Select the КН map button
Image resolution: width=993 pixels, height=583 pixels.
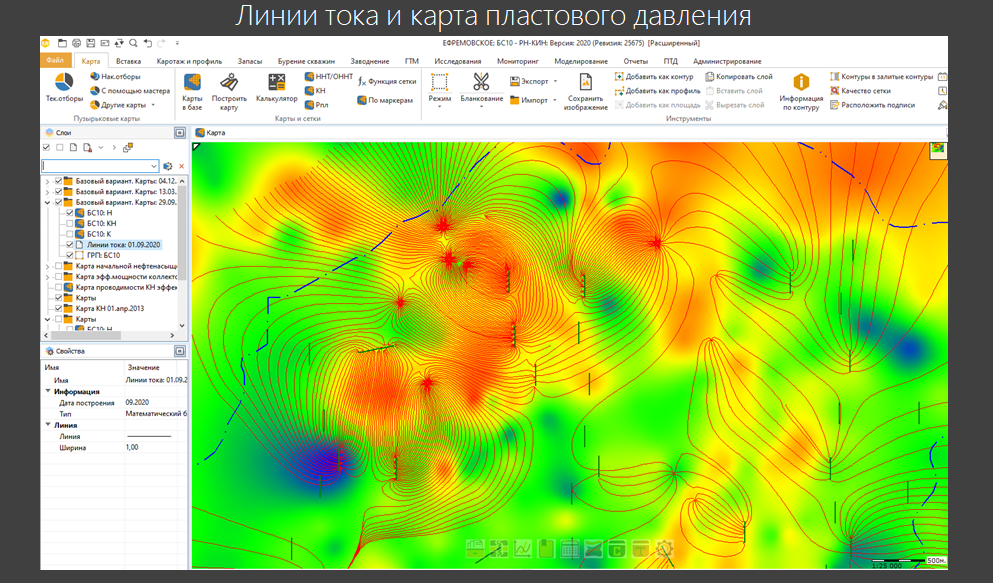point(315,91)
